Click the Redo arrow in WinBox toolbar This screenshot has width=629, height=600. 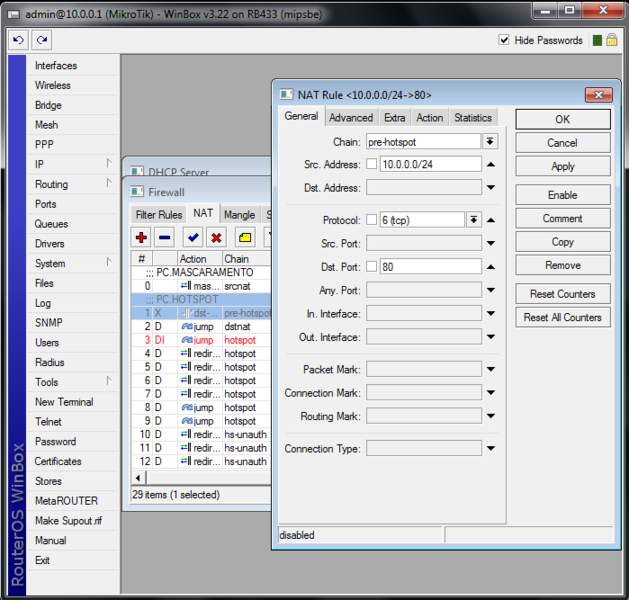point(42,40)
